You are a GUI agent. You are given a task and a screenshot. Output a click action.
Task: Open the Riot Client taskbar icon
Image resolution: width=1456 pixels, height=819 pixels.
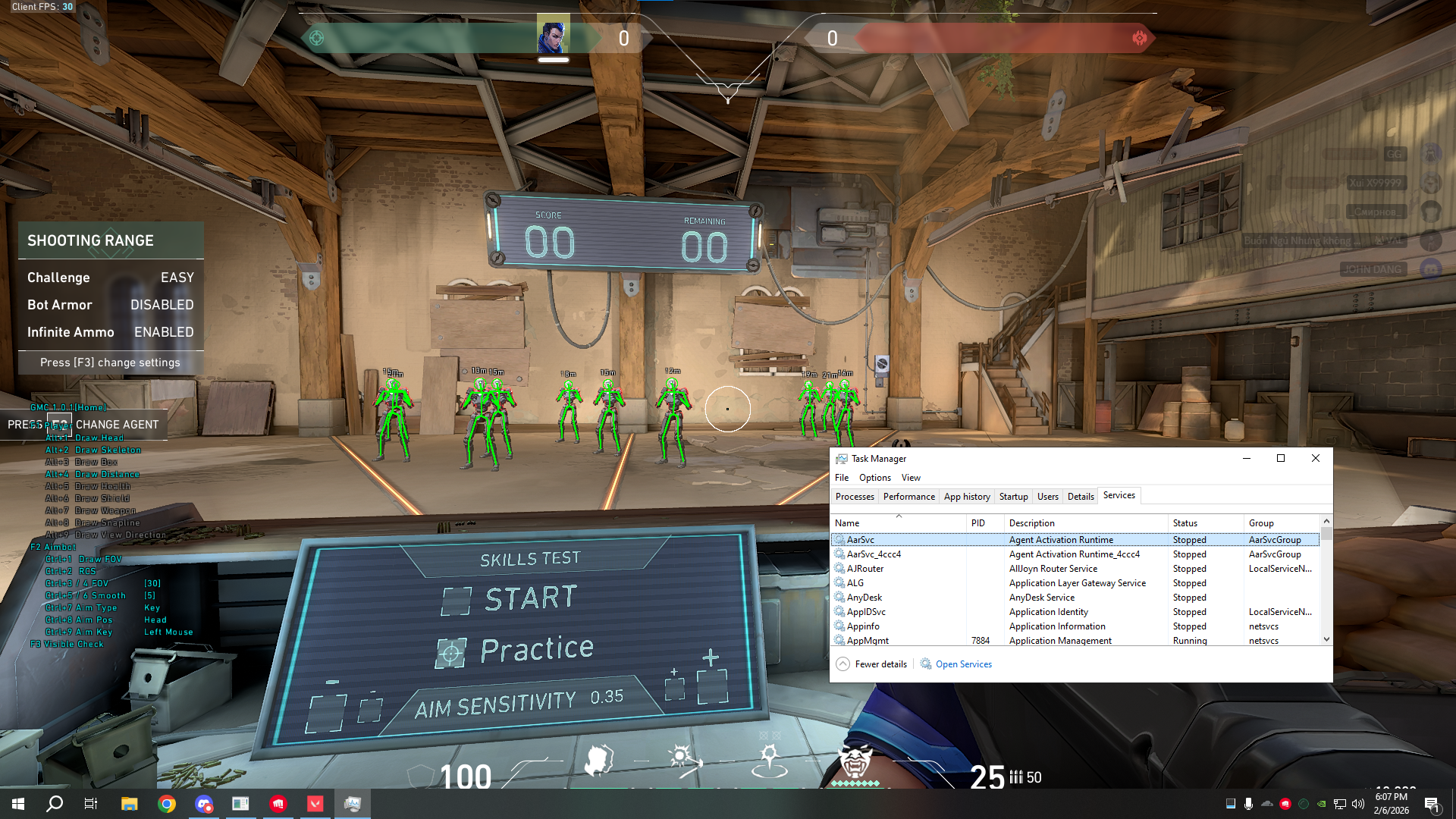[278, 803]
